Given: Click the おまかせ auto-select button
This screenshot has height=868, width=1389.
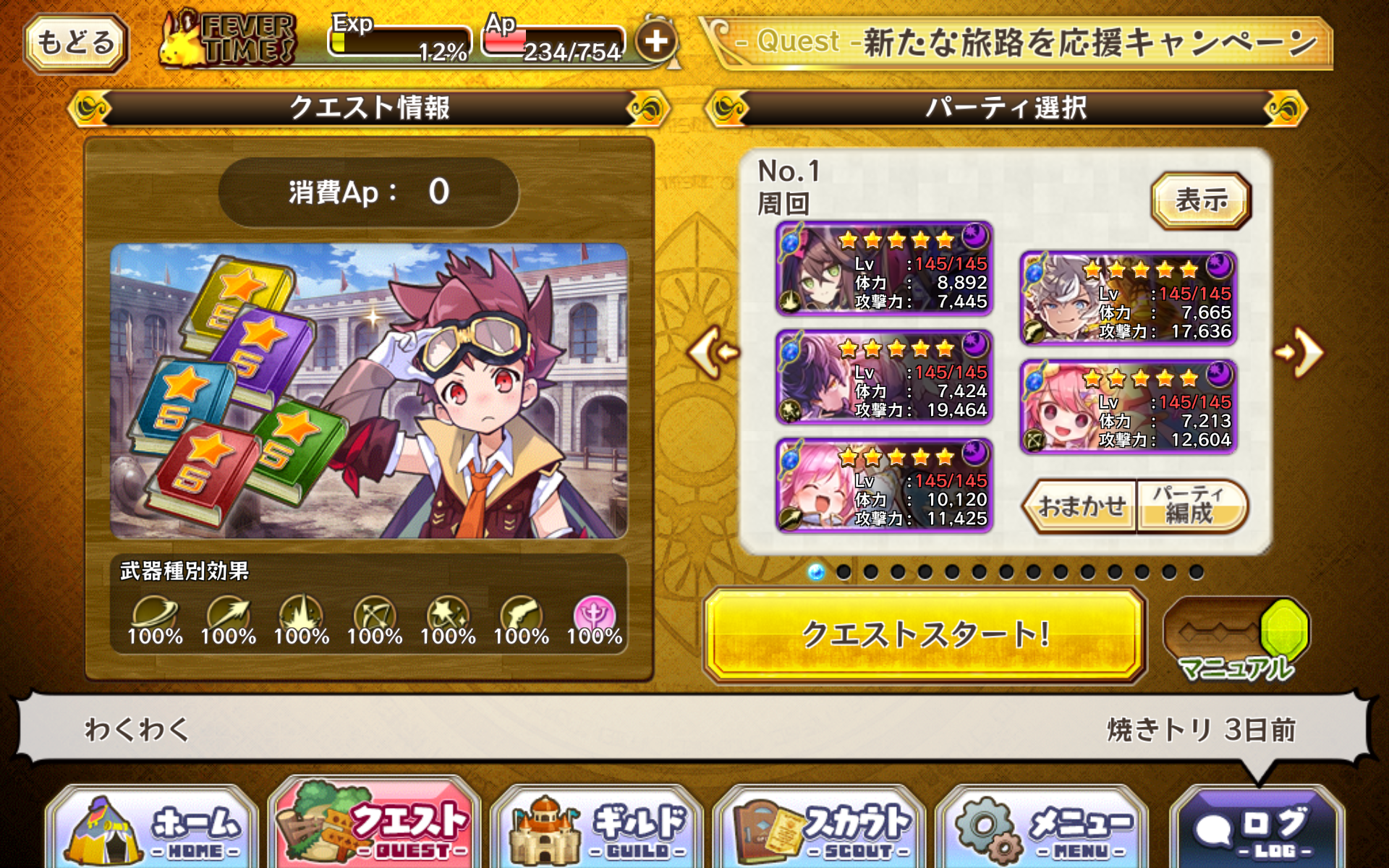Looking at the screenshot, I should (1080, 506).
